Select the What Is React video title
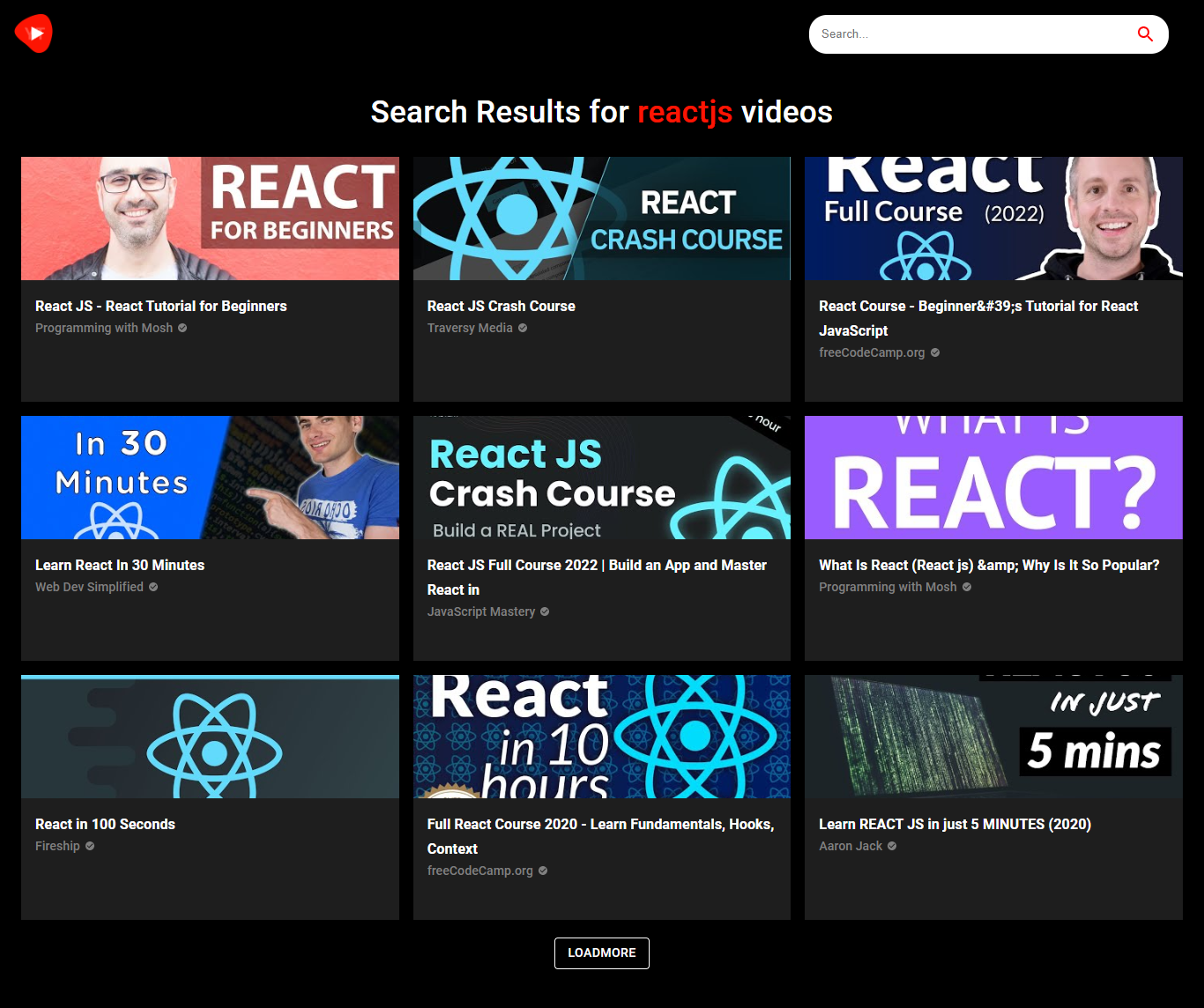 pyautogui.click(x=989, y=565)
